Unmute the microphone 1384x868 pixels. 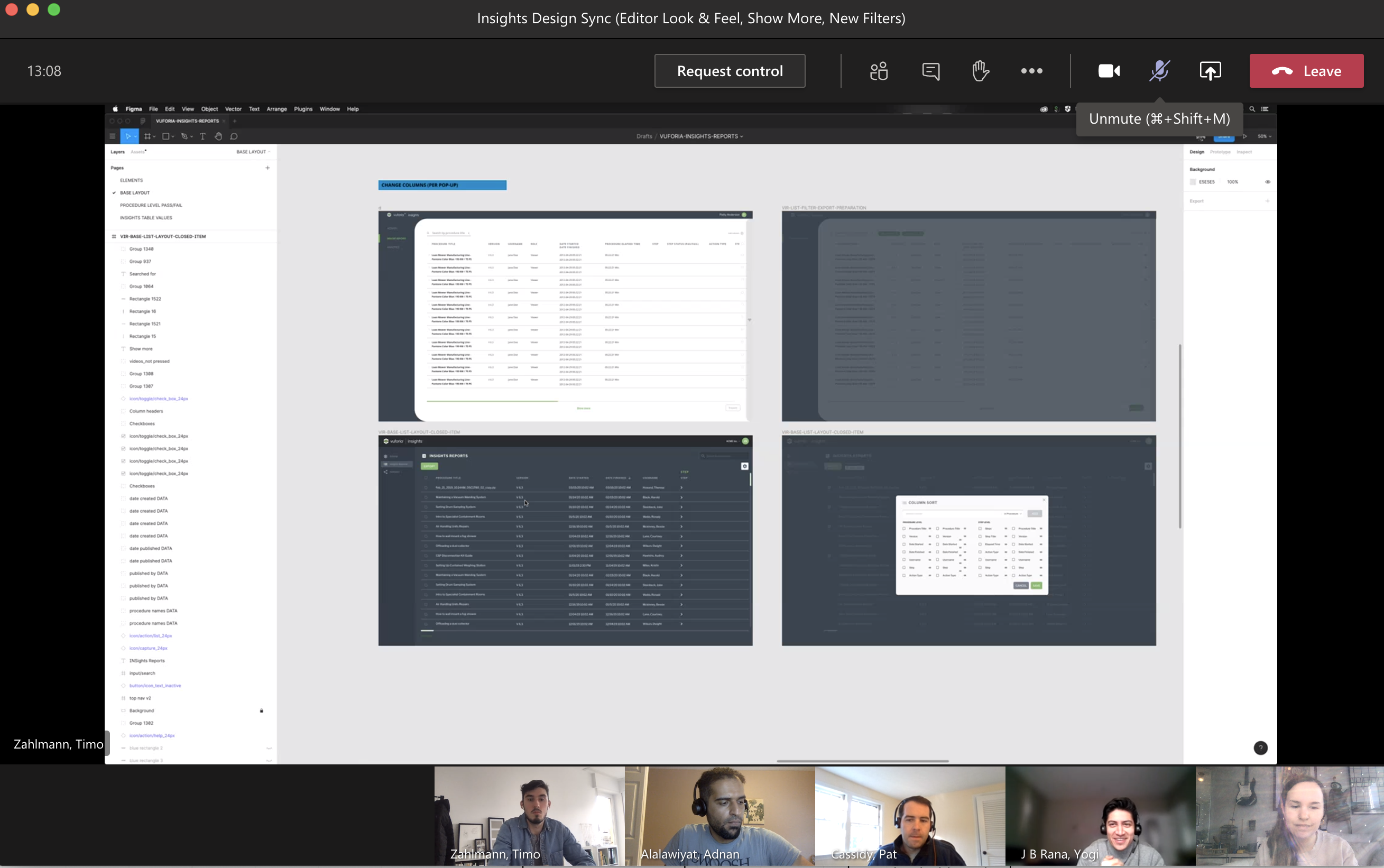1159,71
